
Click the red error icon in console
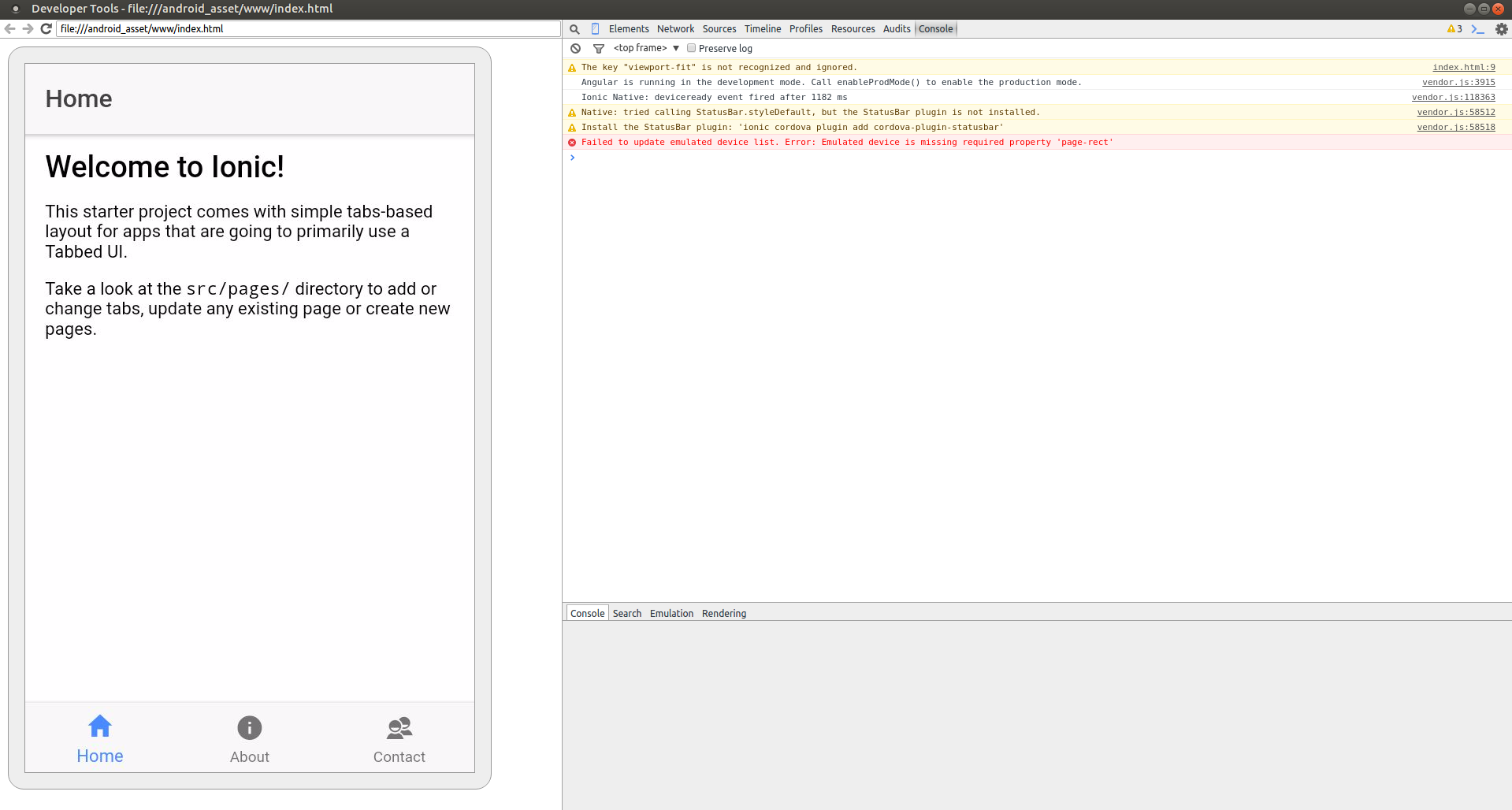tap(572, 143)
